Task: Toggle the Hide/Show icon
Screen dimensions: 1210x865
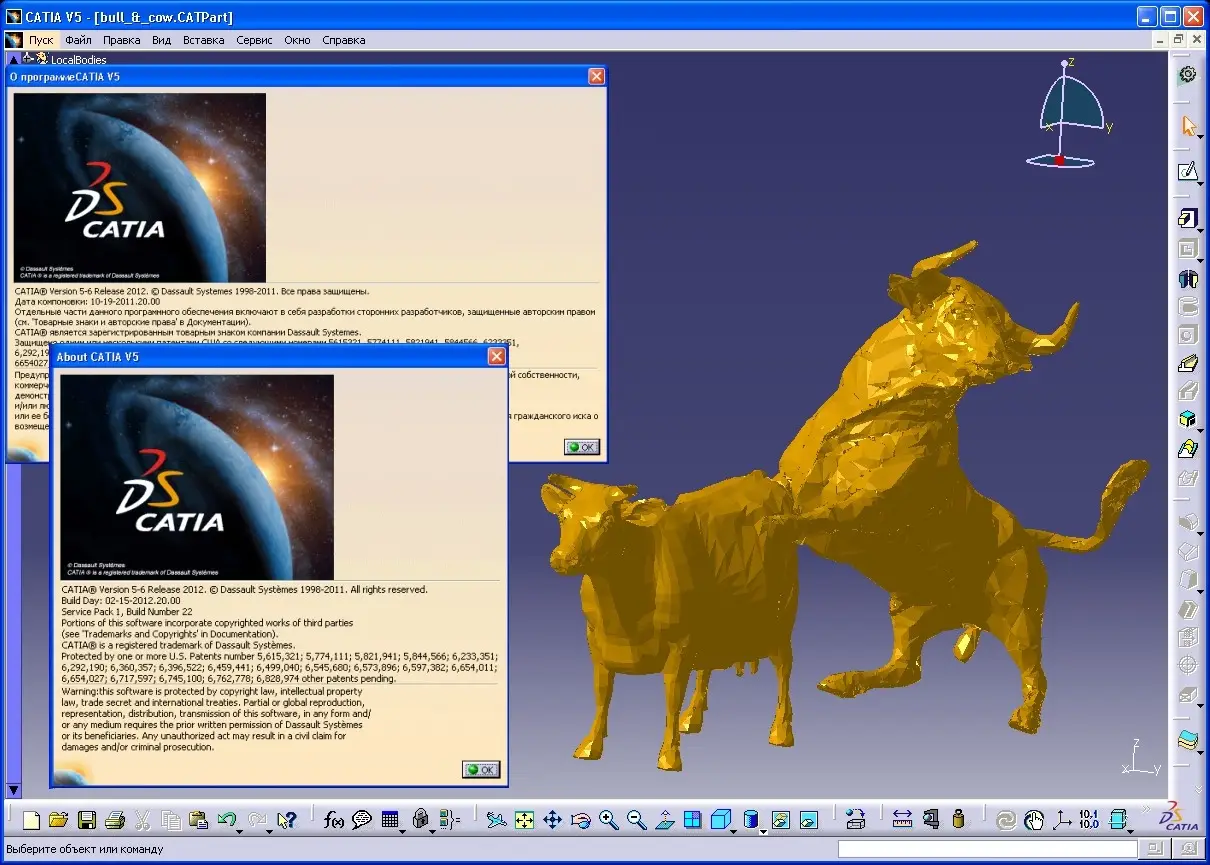Action: 780,821
